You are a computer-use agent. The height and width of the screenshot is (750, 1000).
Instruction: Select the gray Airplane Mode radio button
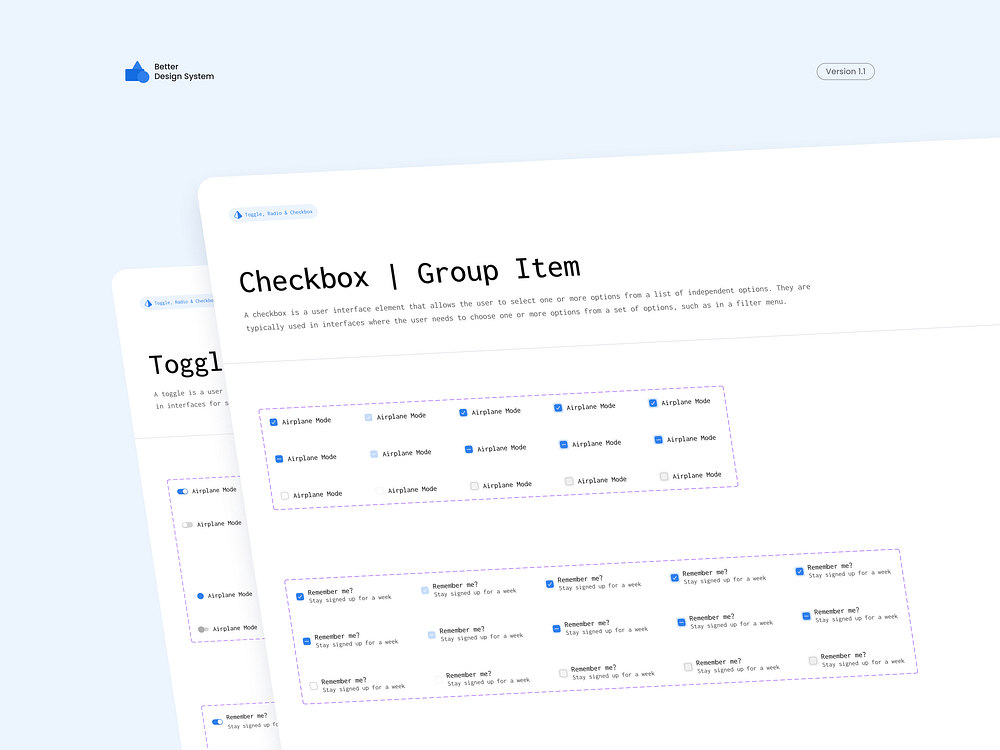coord(202,628)
